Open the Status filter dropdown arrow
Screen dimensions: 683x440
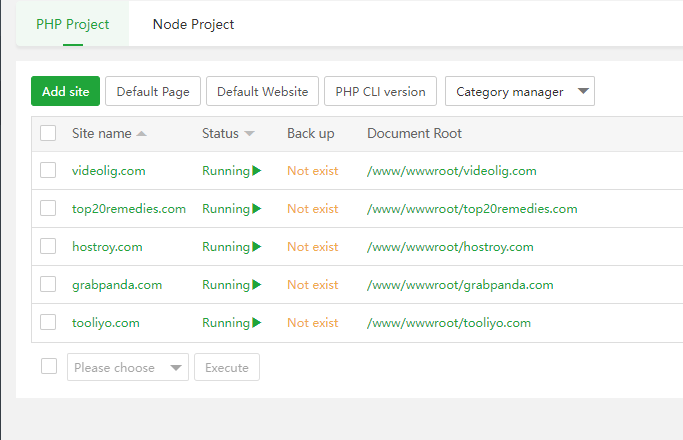(249, 134)
